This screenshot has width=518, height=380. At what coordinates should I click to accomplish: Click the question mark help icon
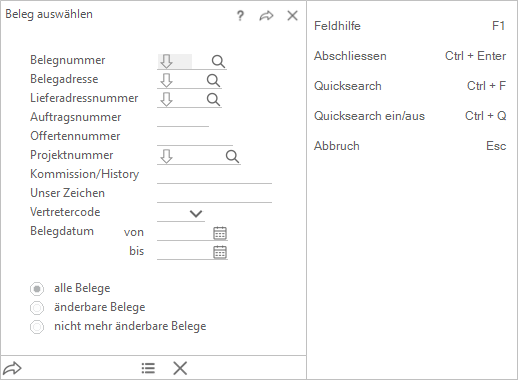[240, 16]
